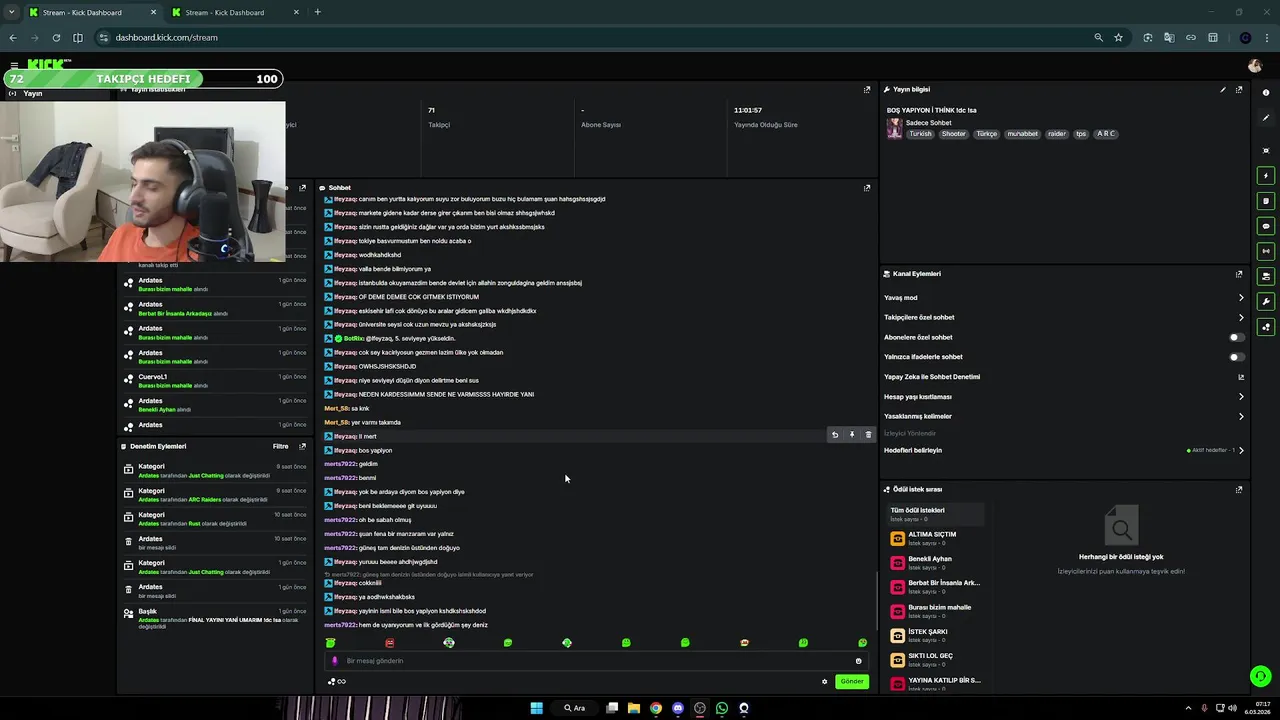
Task: Toggle the wrench sidebar panel icon
Action: pos(1266,301)
